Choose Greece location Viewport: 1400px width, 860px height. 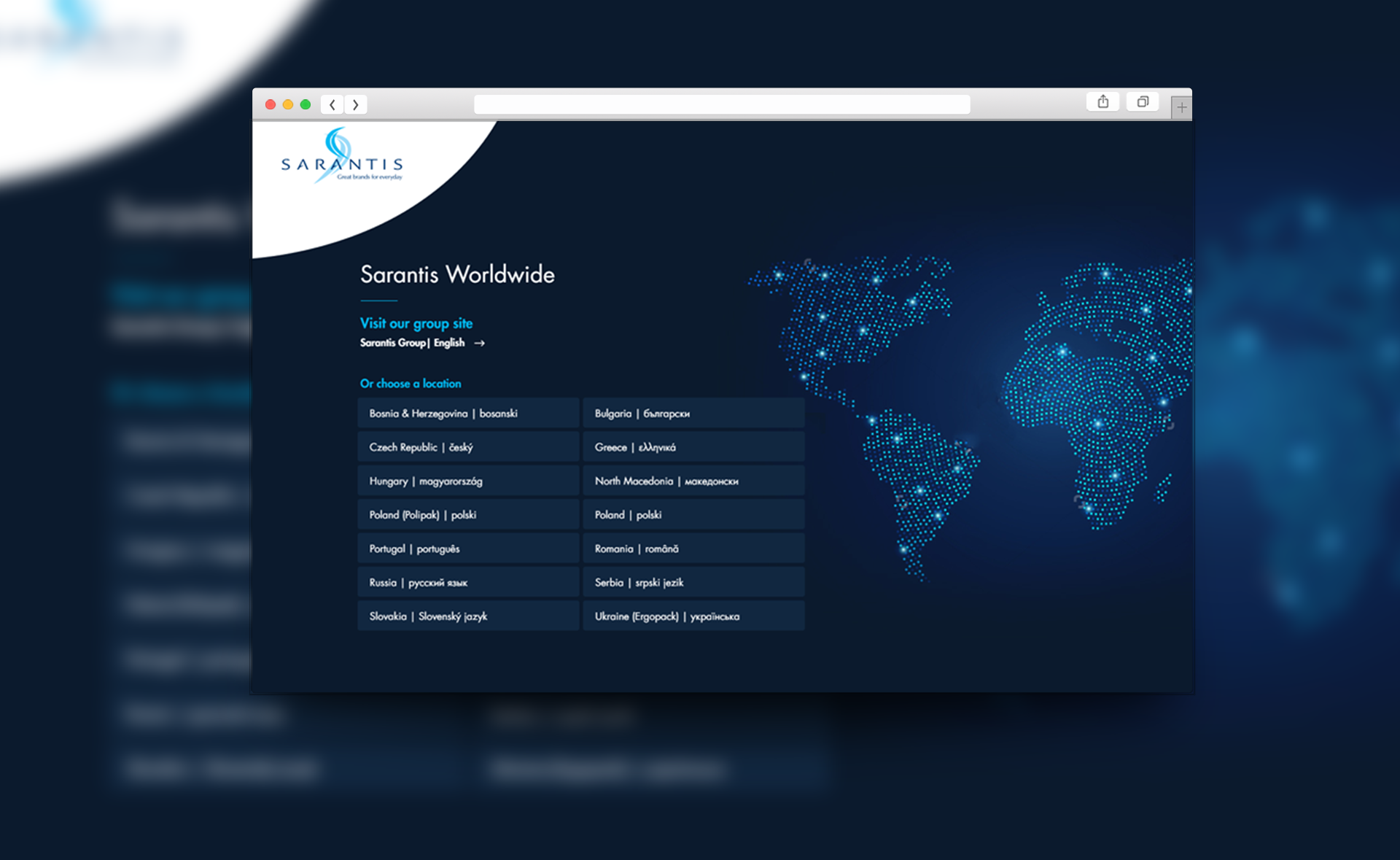[693, 447]
